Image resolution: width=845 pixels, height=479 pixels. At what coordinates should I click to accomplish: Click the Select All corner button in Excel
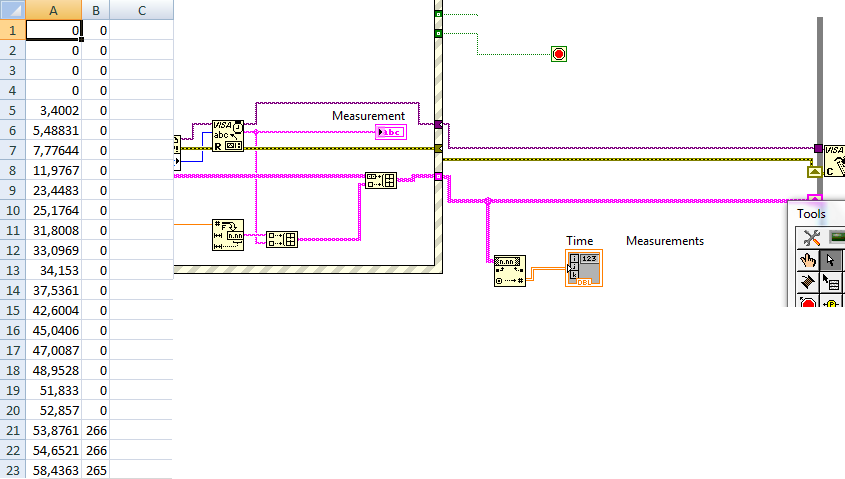[12, 10]
